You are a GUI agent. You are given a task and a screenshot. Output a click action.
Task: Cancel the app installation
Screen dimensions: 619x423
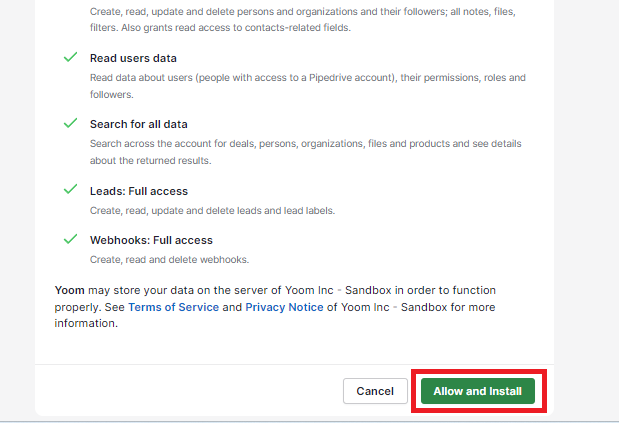(x=375, y=391)
